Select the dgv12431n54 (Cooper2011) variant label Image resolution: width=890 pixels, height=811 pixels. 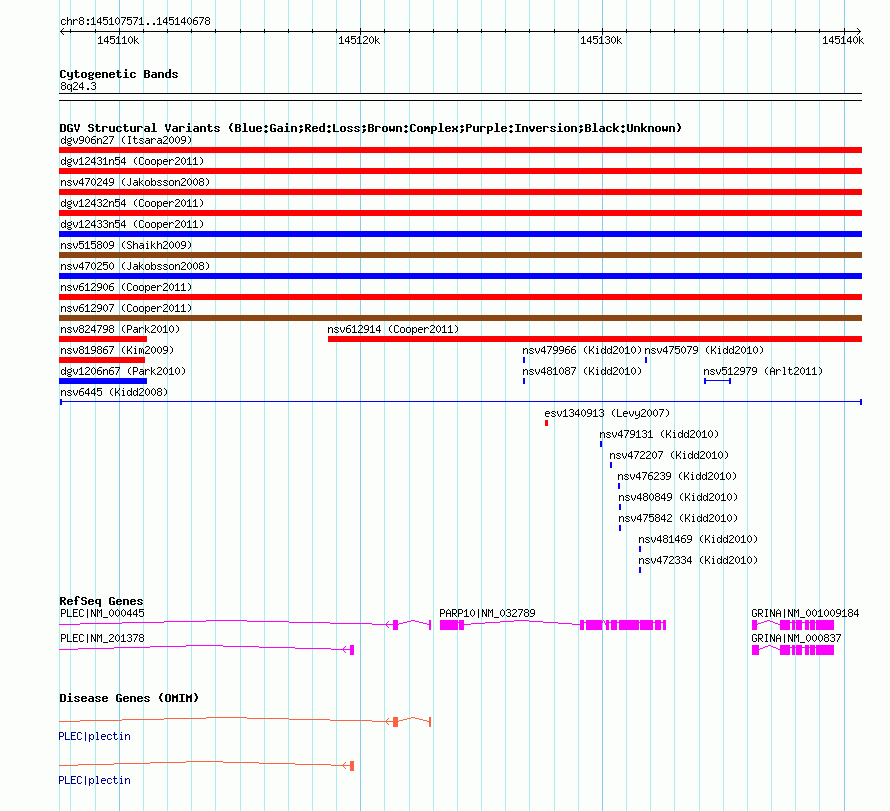[x=132, y=161]
